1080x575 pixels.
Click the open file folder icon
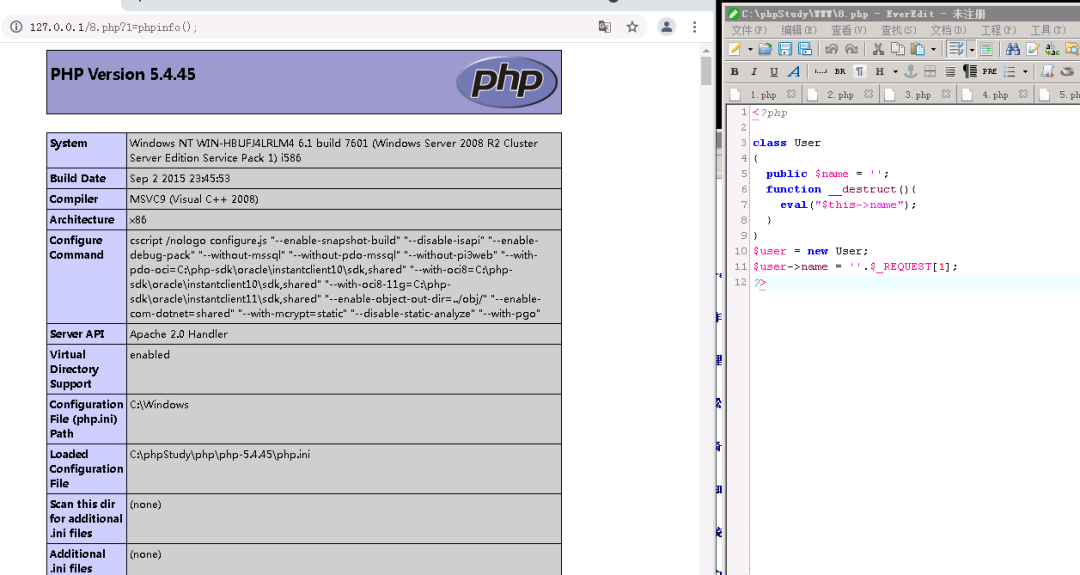(x=765, y=49)
